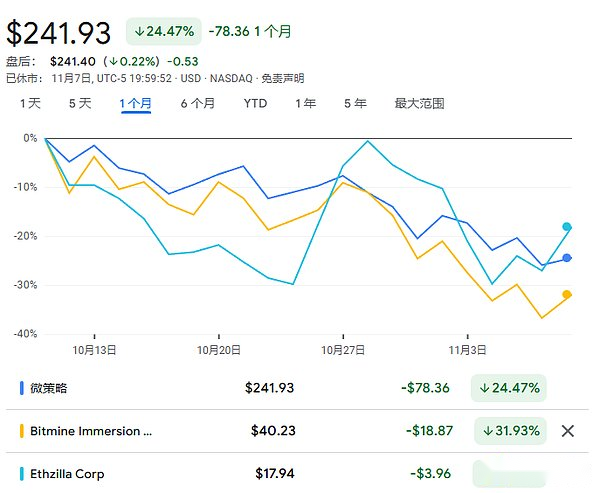The width and height of the screenshot is (600, 493).
Task: Toggle the 31.93% badge in Bitmine row
Action: [510, 431]
